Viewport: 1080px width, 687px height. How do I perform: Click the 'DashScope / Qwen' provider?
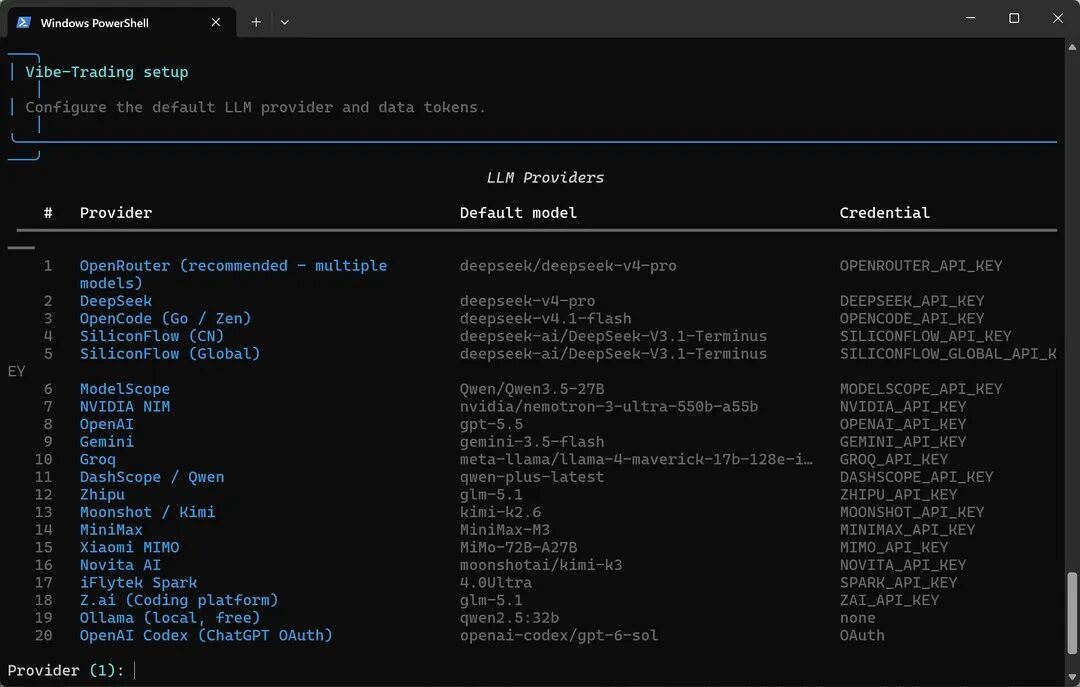[152, 477]
